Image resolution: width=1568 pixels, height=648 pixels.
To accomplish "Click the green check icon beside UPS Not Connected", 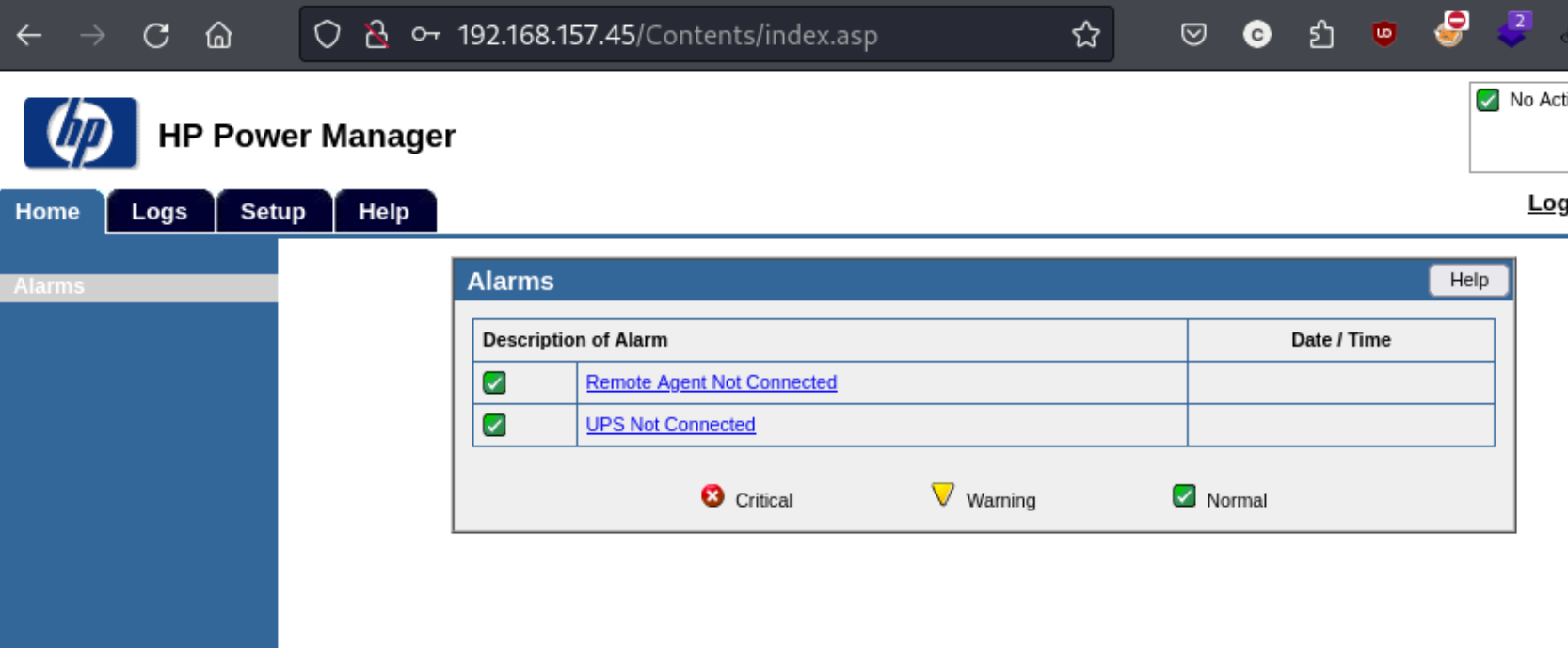I will 494,425.
